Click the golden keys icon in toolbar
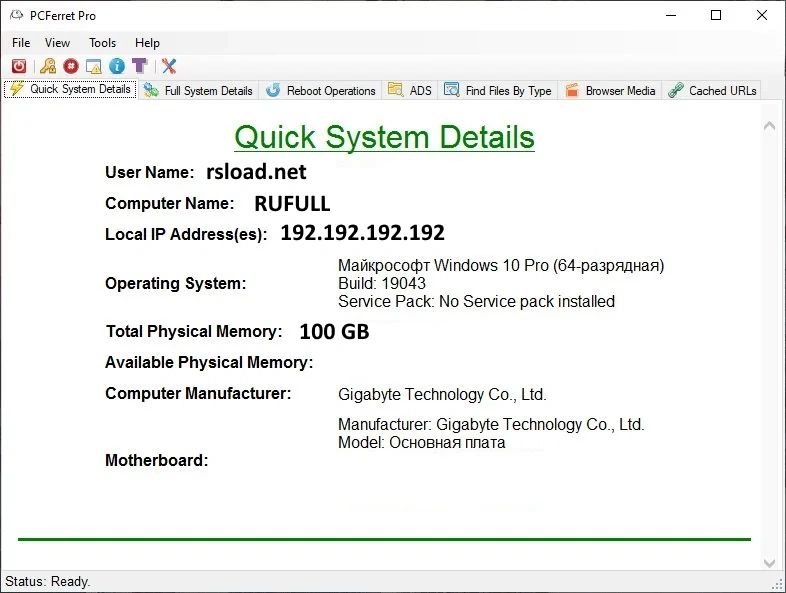 coord(48,66)
